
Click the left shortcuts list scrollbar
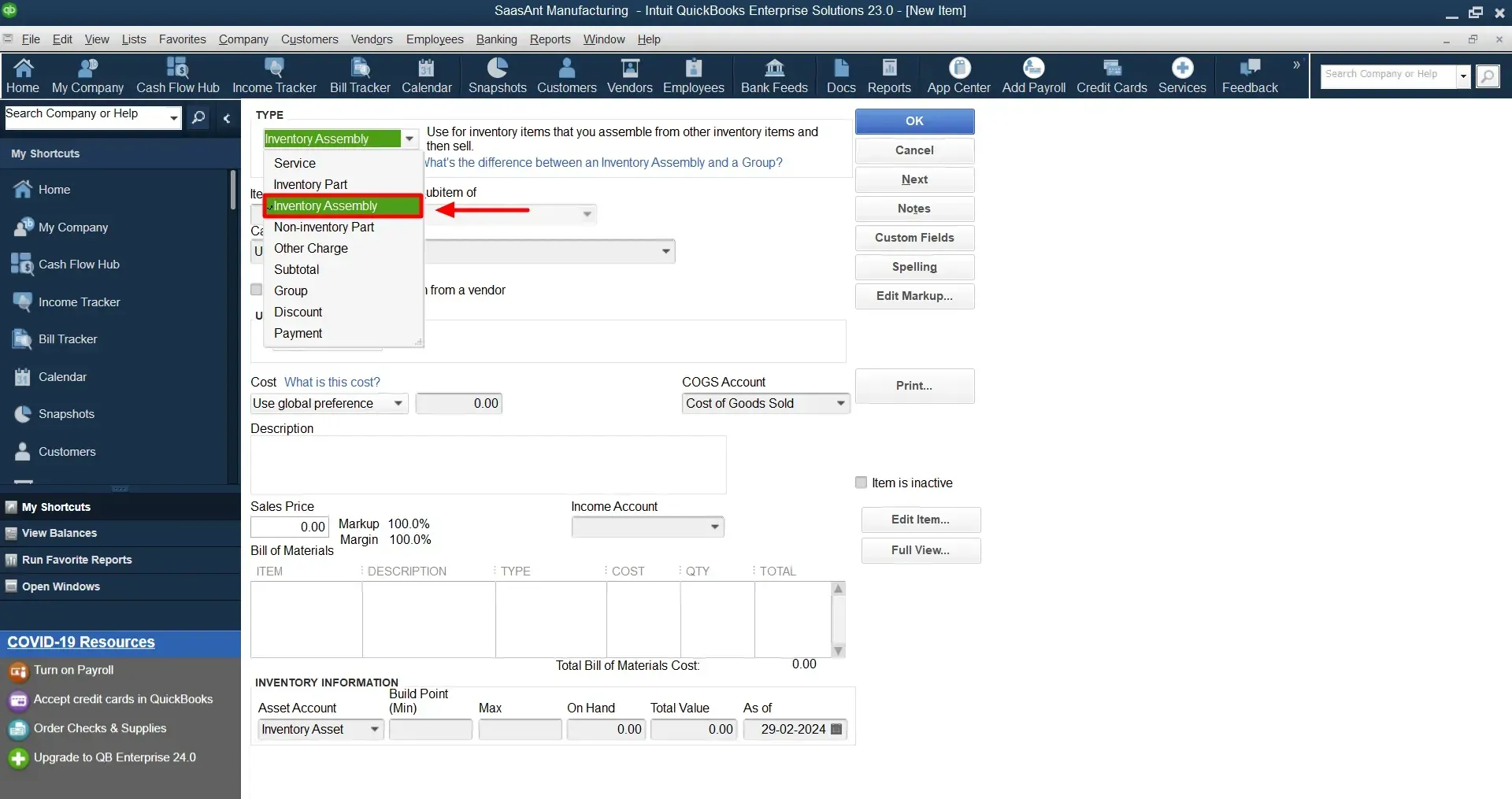click(232, 190)
